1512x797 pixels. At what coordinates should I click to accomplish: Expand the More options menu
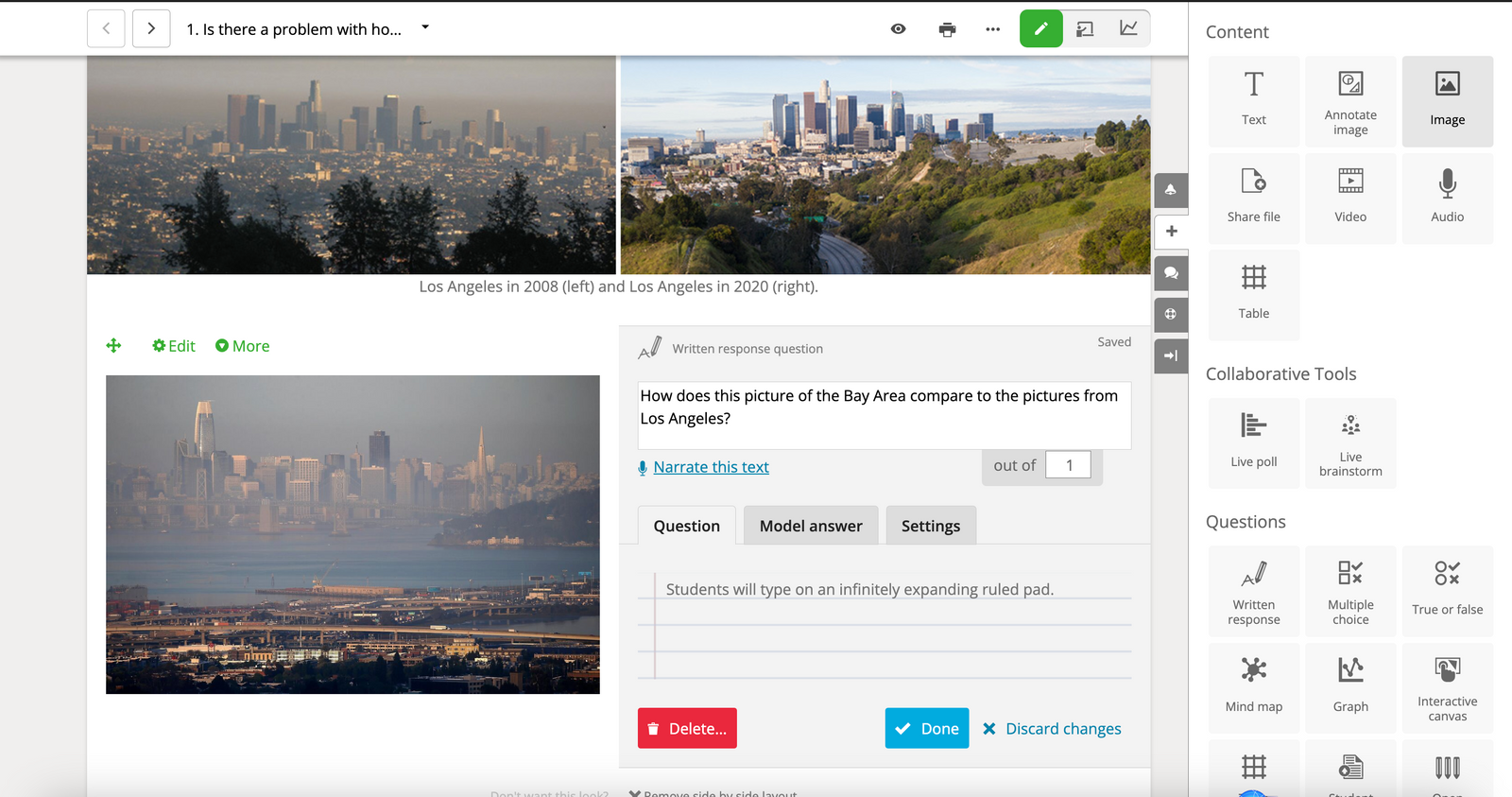[243, 346]
